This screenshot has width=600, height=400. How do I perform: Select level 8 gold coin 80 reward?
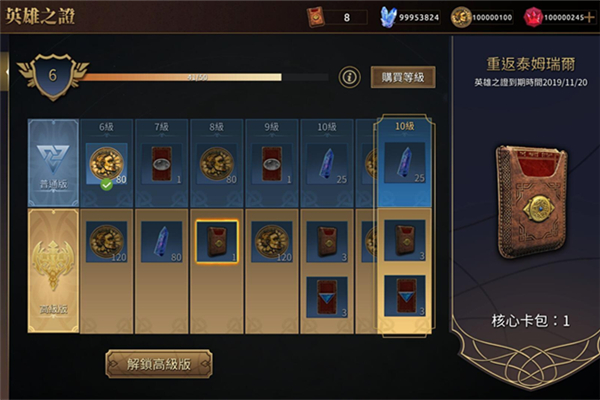click(x=217, y=164)
